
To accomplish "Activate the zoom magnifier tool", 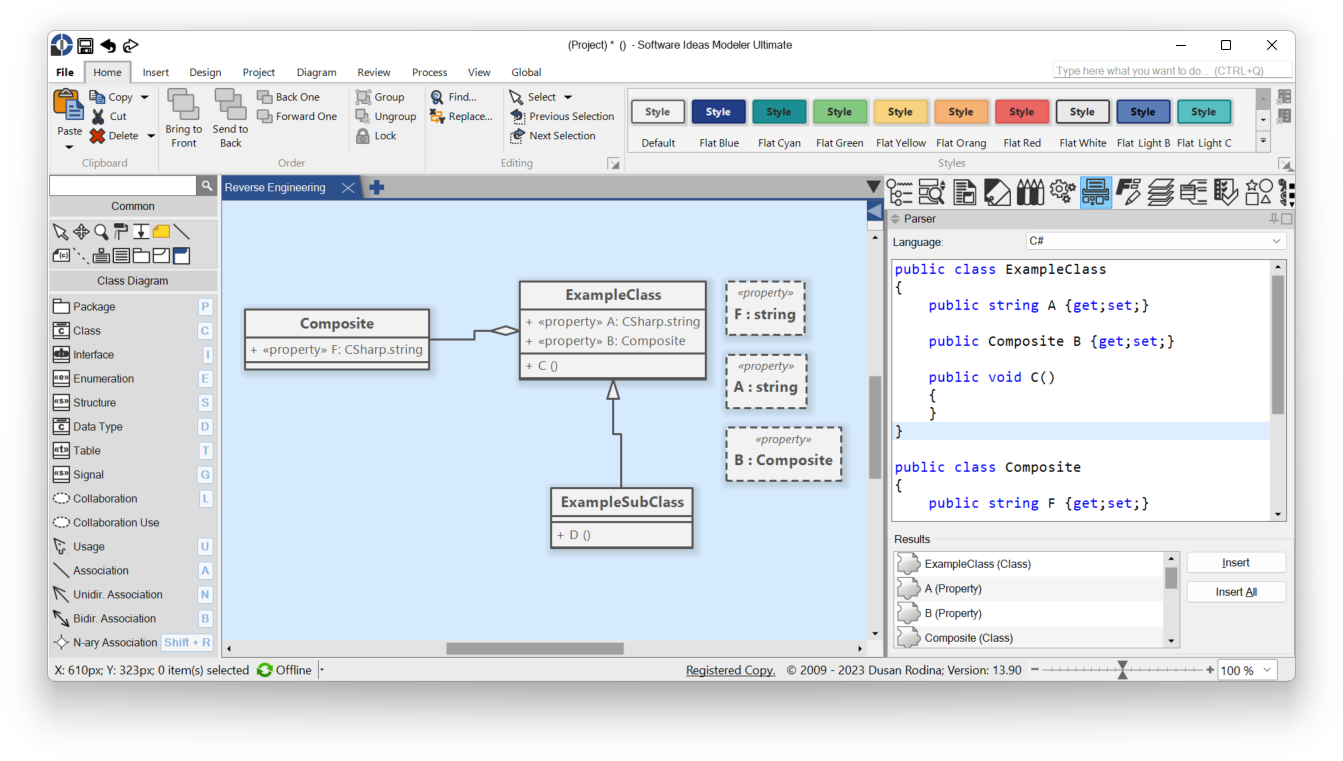I will pos(102,231).
